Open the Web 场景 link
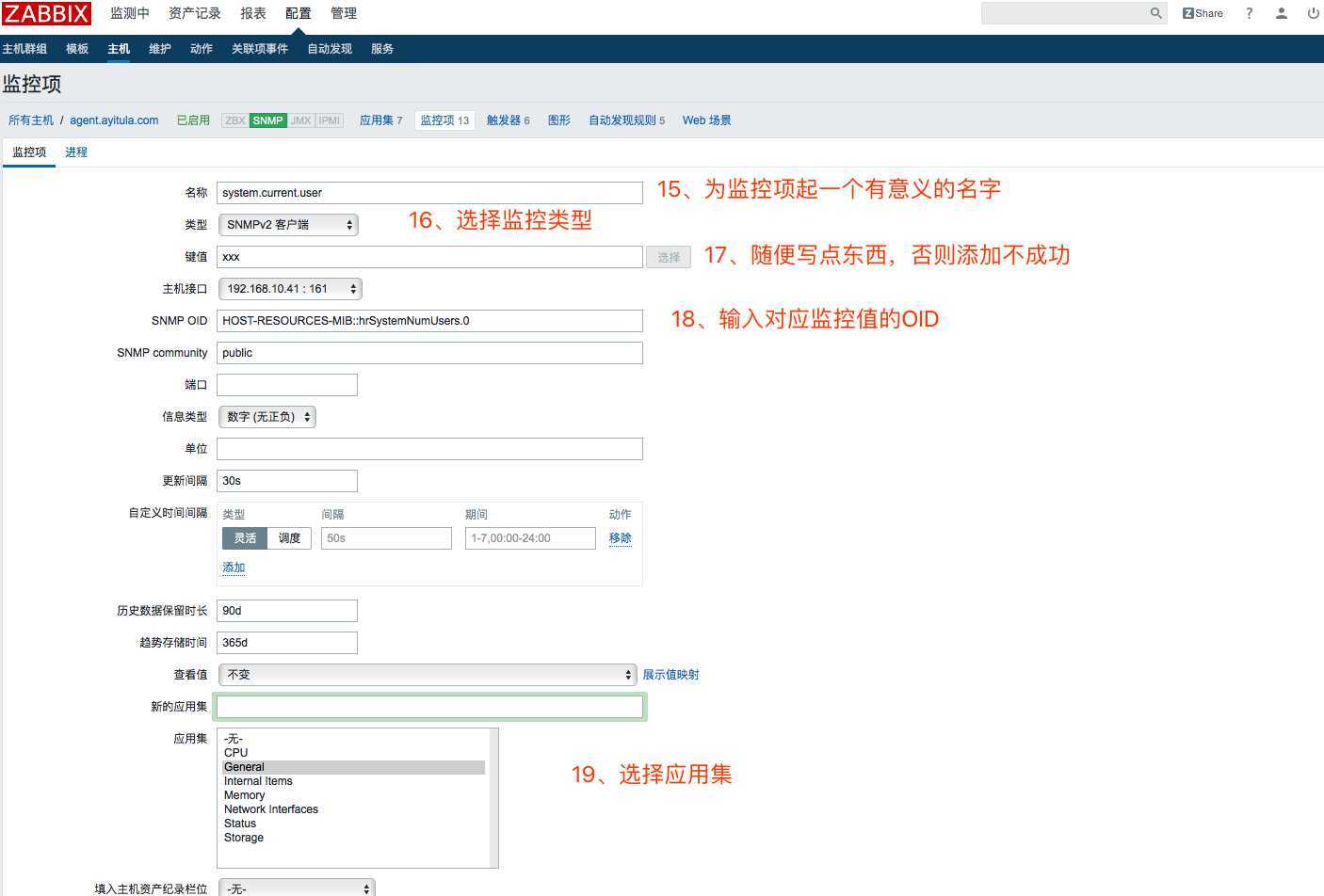 point(706,120)
